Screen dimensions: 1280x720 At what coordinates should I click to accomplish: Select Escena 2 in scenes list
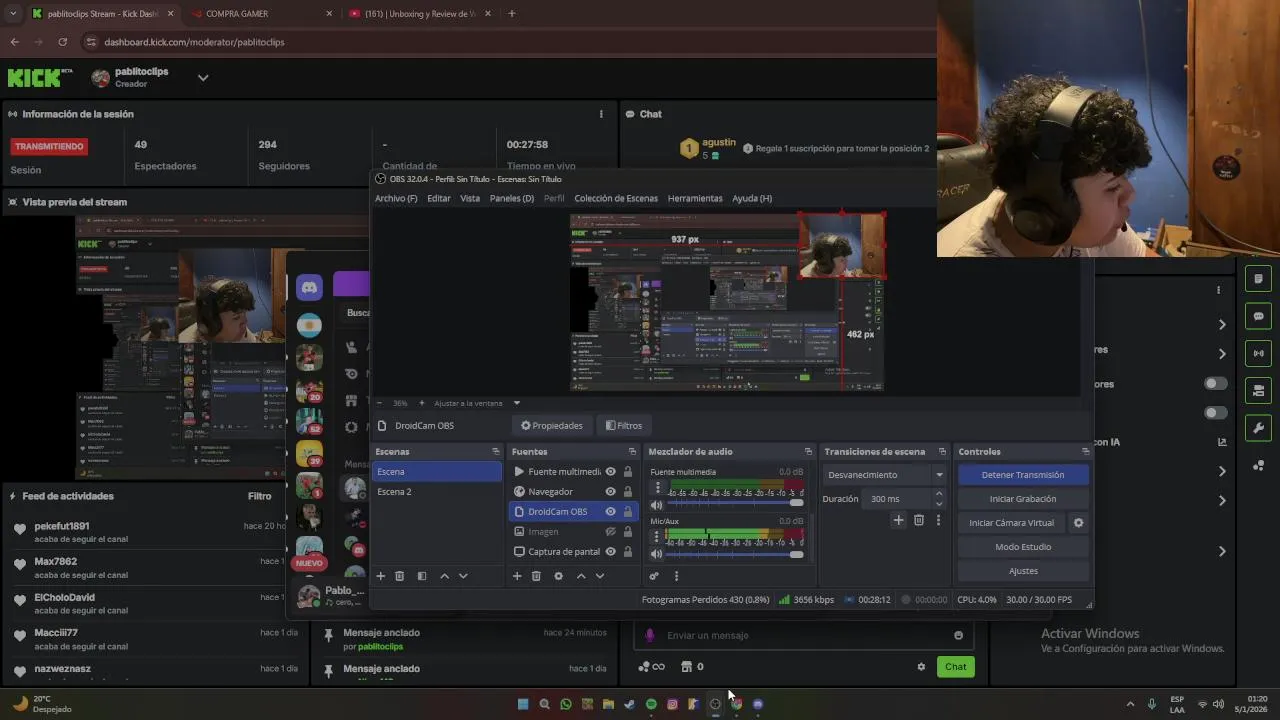coord(437,492)
